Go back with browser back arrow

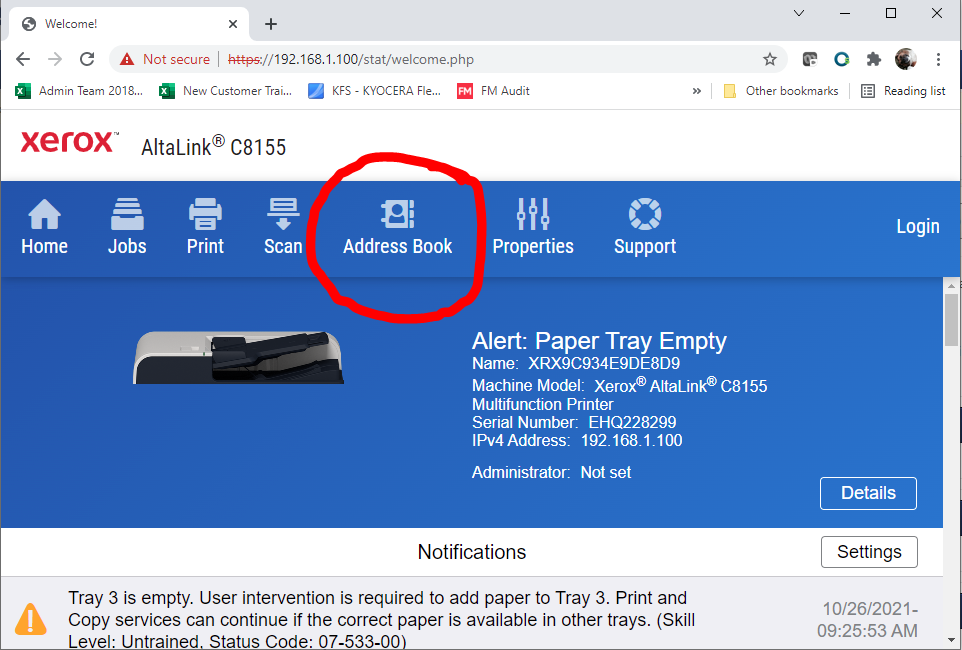(x=23, y=59)
